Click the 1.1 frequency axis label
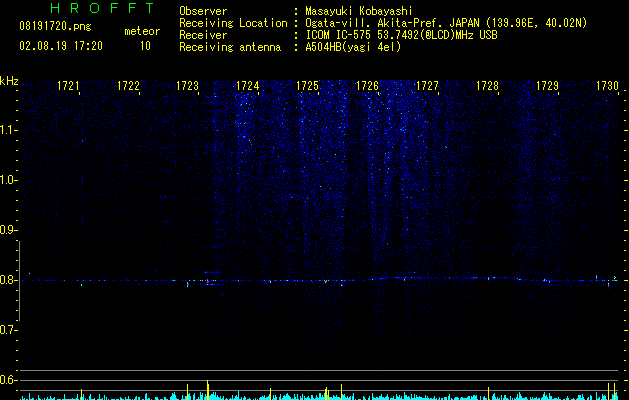Viewport: 629px width, 400px height. [8, 130]
